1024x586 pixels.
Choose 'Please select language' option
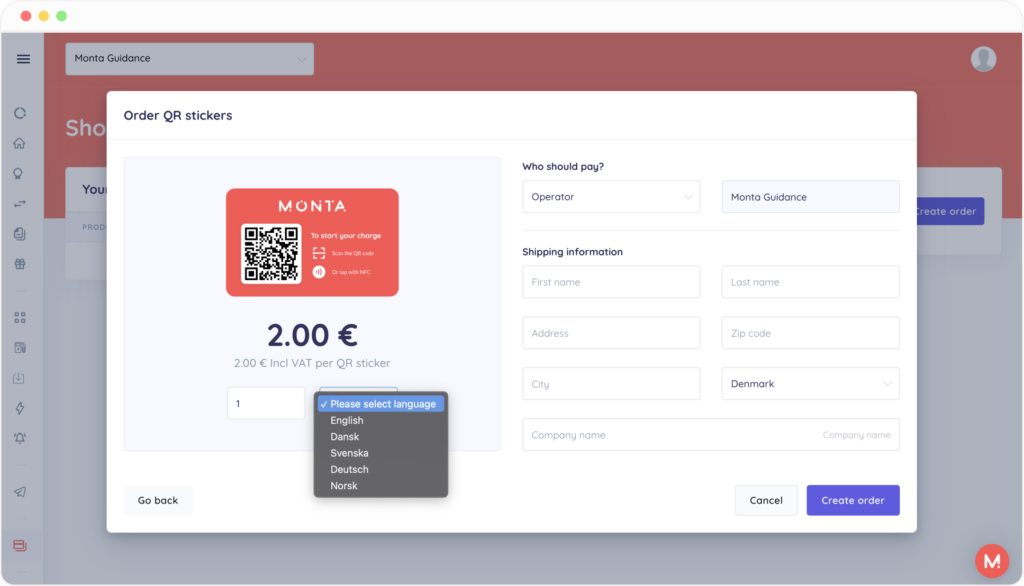click(381, 404)
